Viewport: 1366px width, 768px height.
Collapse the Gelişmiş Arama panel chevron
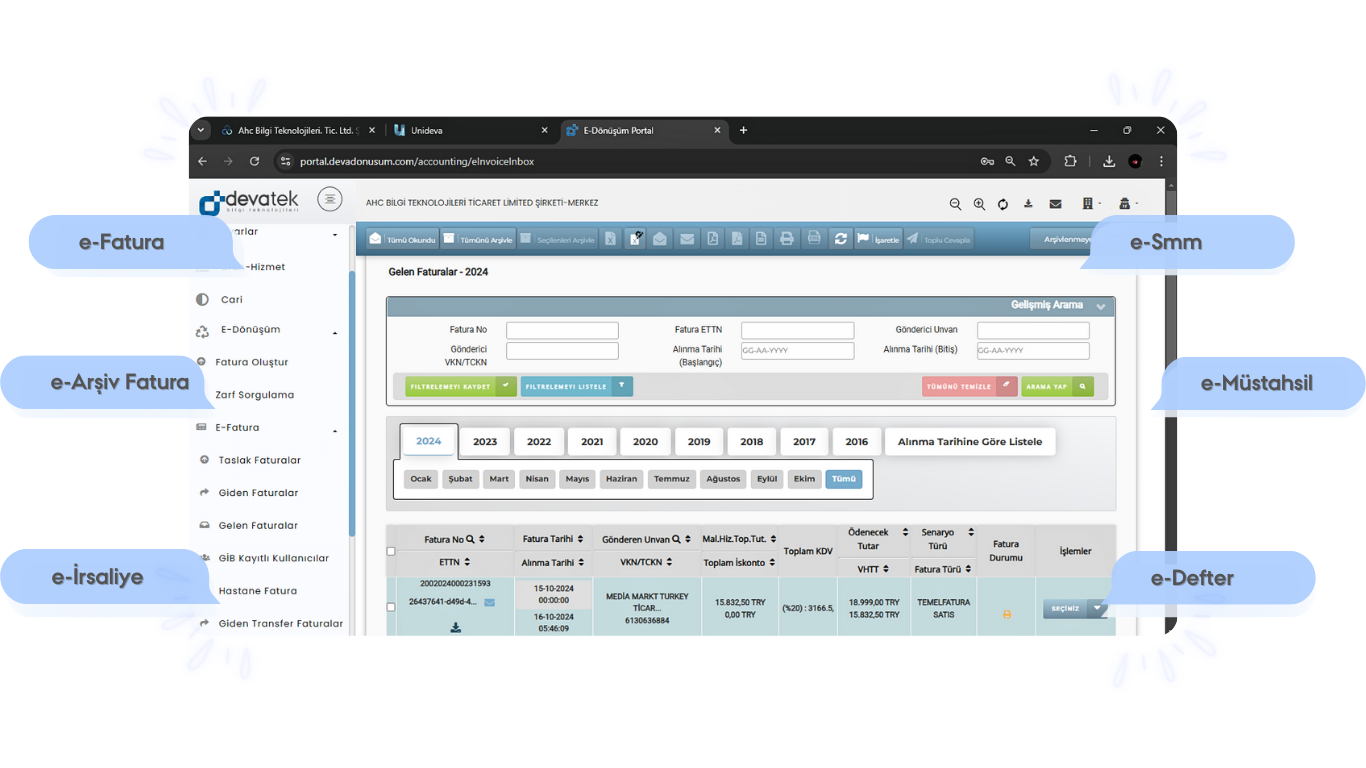tap(1100, 306)
